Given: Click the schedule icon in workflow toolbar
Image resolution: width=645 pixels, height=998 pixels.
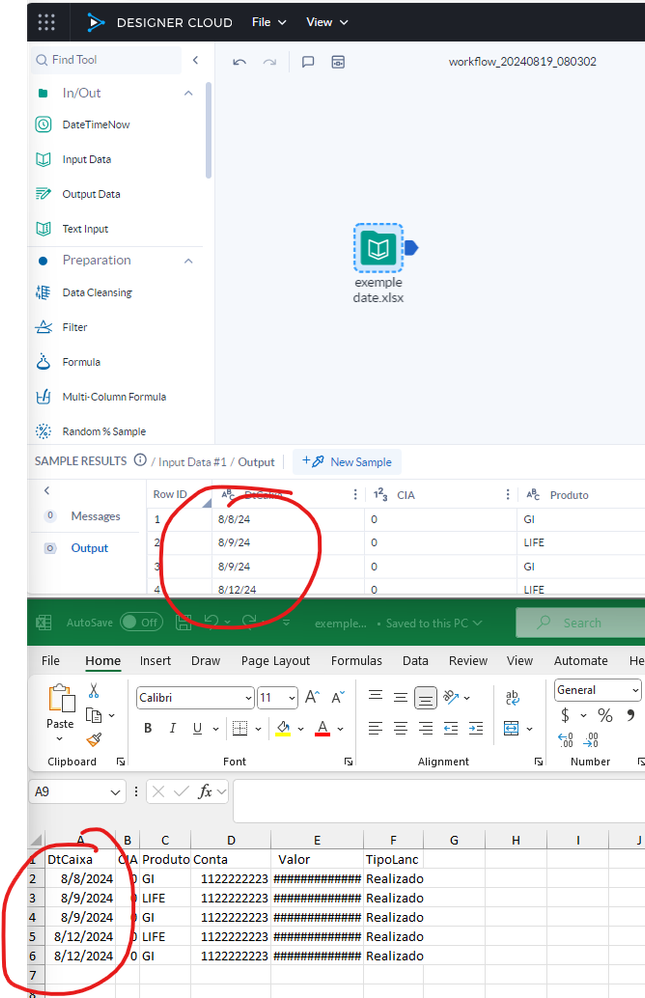Looking at the screenshot, I should [338, 62].
